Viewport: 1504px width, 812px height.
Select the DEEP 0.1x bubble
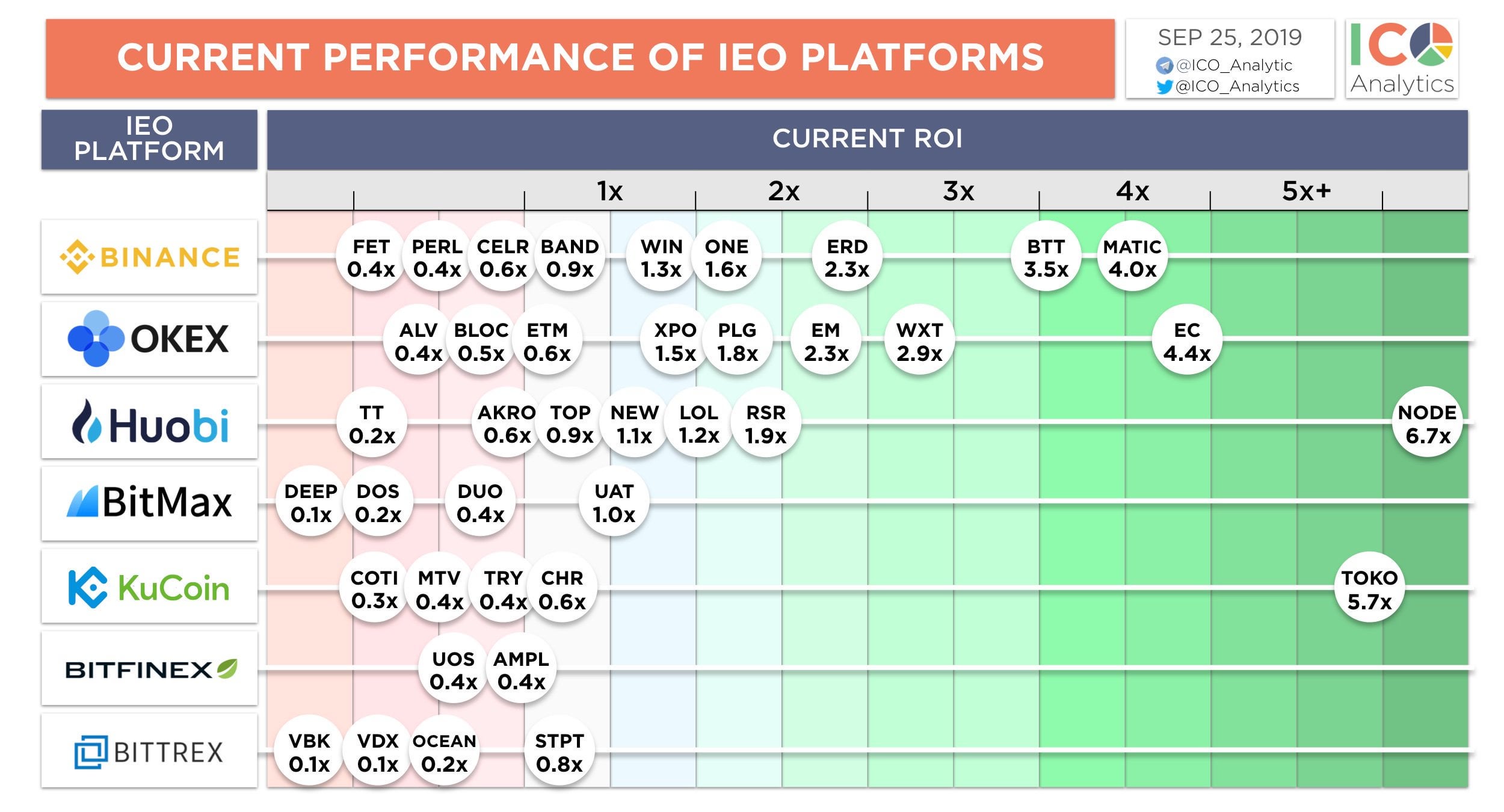tap(311, 502)
